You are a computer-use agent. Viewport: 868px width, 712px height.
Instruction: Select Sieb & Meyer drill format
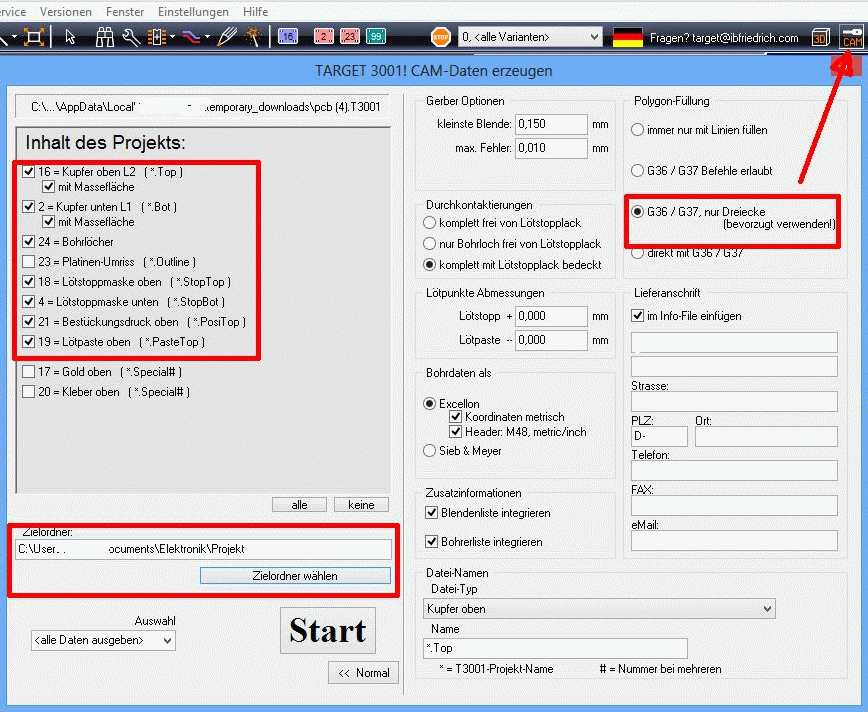(x=429, y=451)
